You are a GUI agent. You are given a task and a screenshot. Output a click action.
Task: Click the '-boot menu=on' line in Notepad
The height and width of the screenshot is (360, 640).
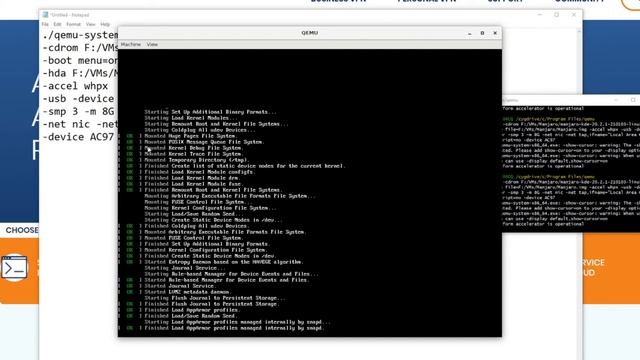[x=80, y=60]
